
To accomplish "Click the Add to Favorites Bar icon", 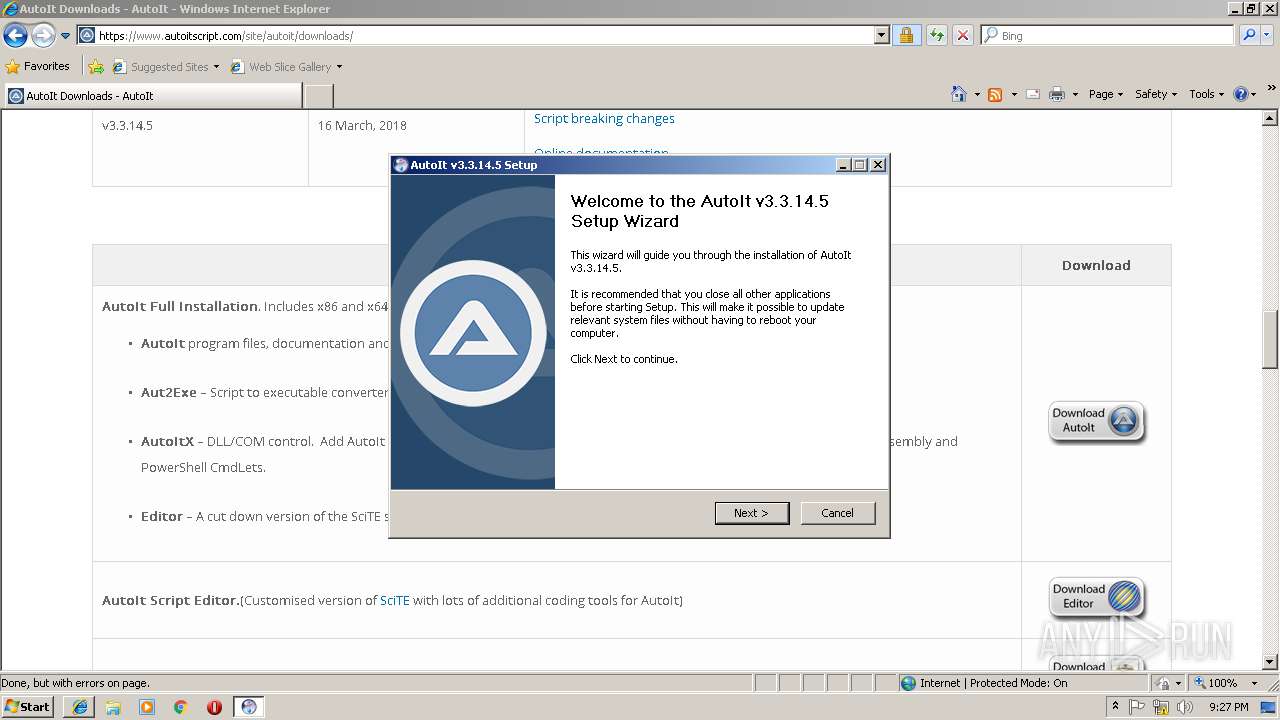I will click(x=96, y=67).
